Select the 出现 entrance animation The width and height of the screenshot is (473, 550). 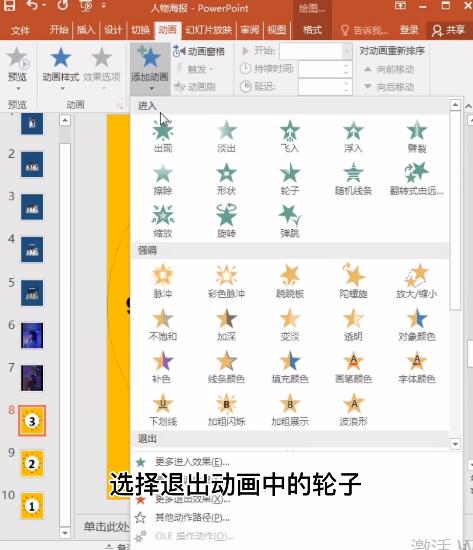[163, 136]
